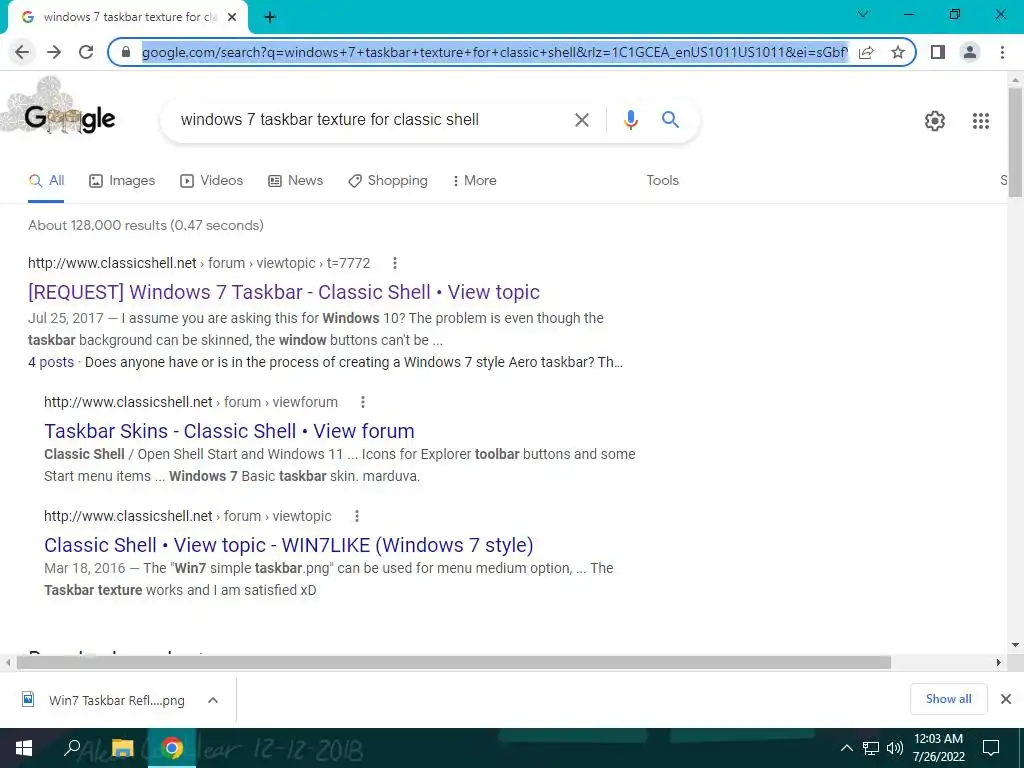Open Chrome side panel
This screenshot has height=768, width=1024.
point(938,52)
